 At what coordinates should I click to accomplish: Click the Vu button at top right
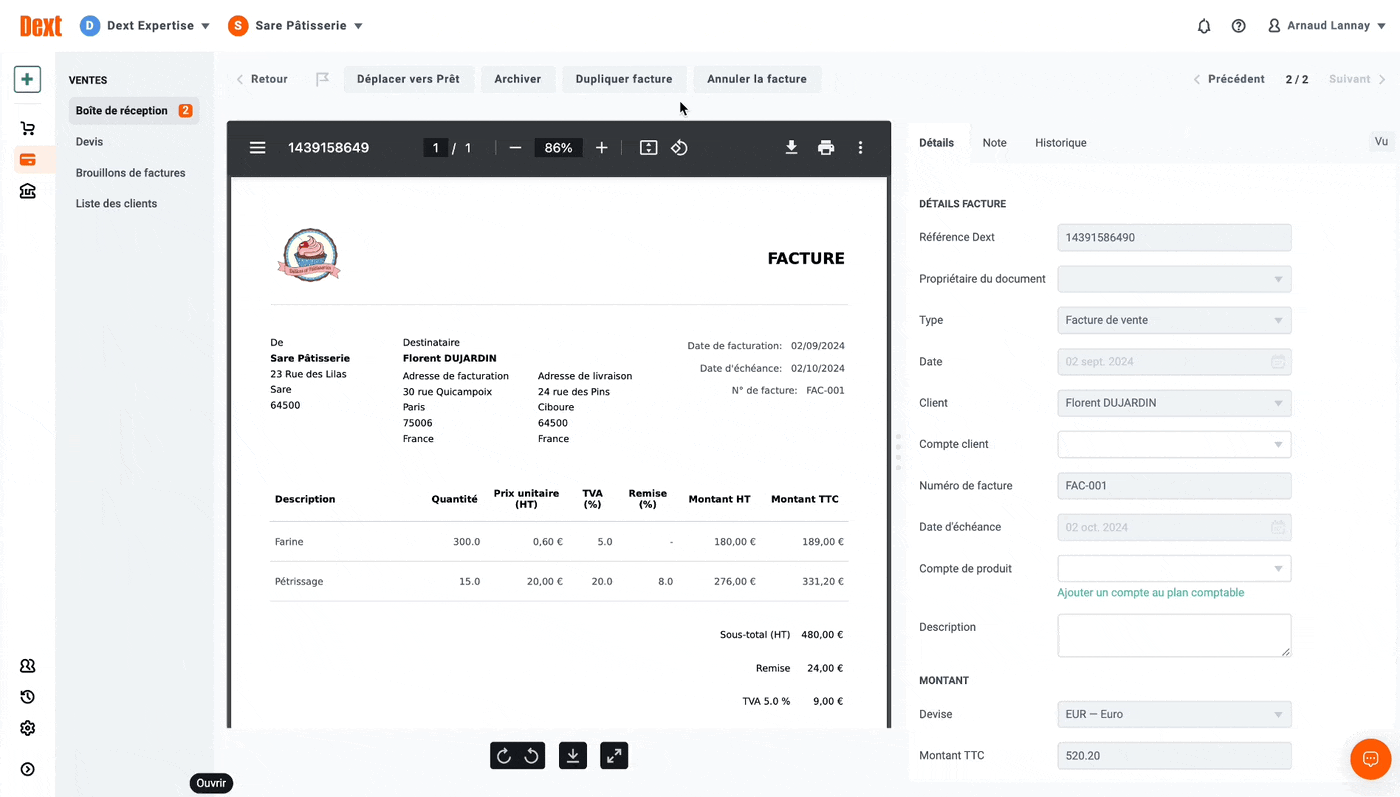point(1381,142)
